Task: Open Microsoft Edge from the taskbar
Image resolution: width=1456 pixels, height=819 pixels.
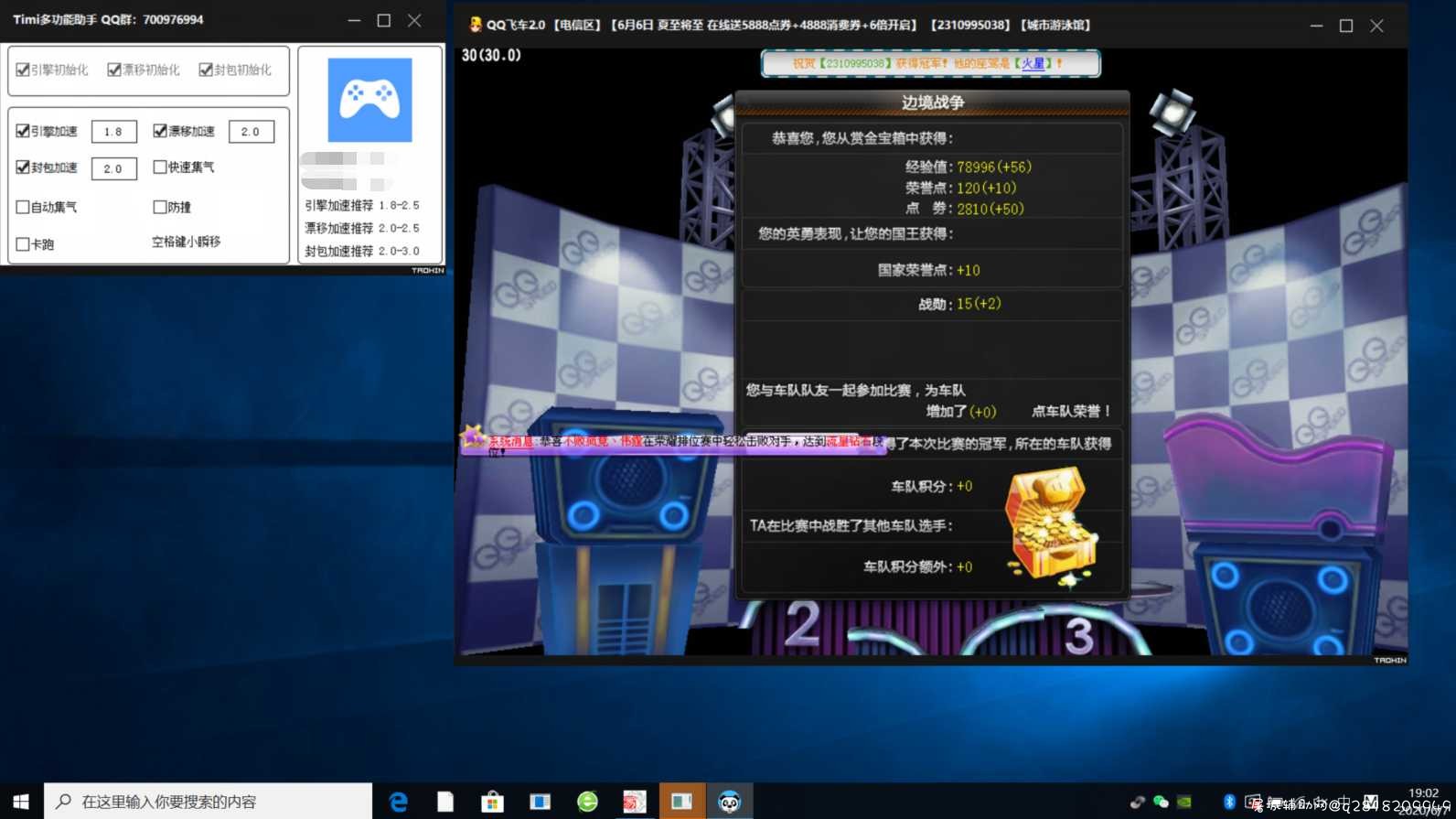Action: click(398, 802)
